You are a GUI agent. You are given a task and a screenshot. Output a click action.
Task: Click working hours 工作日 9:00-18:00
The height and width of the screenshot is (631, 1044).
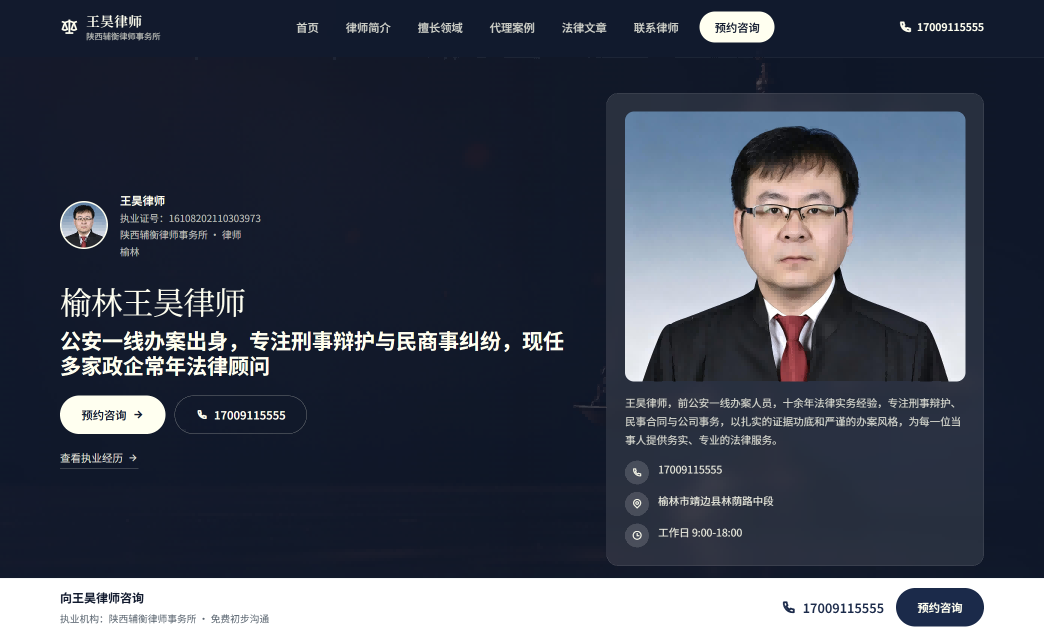(x=700, y=532)
